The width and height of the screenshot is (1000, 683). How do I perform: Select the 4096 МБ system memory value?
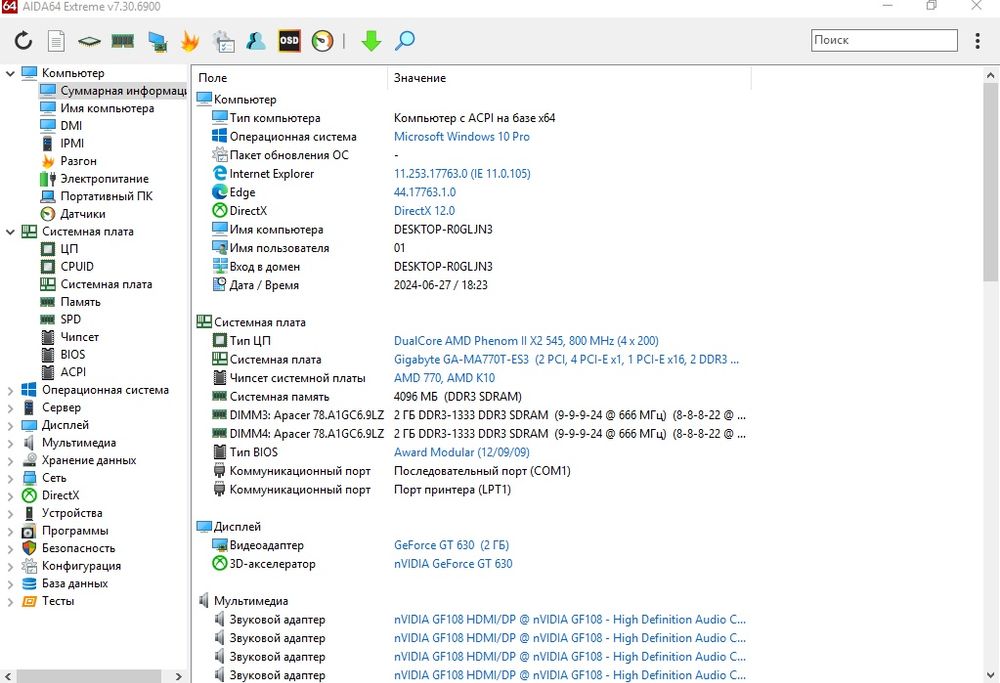tap(458, 396)
